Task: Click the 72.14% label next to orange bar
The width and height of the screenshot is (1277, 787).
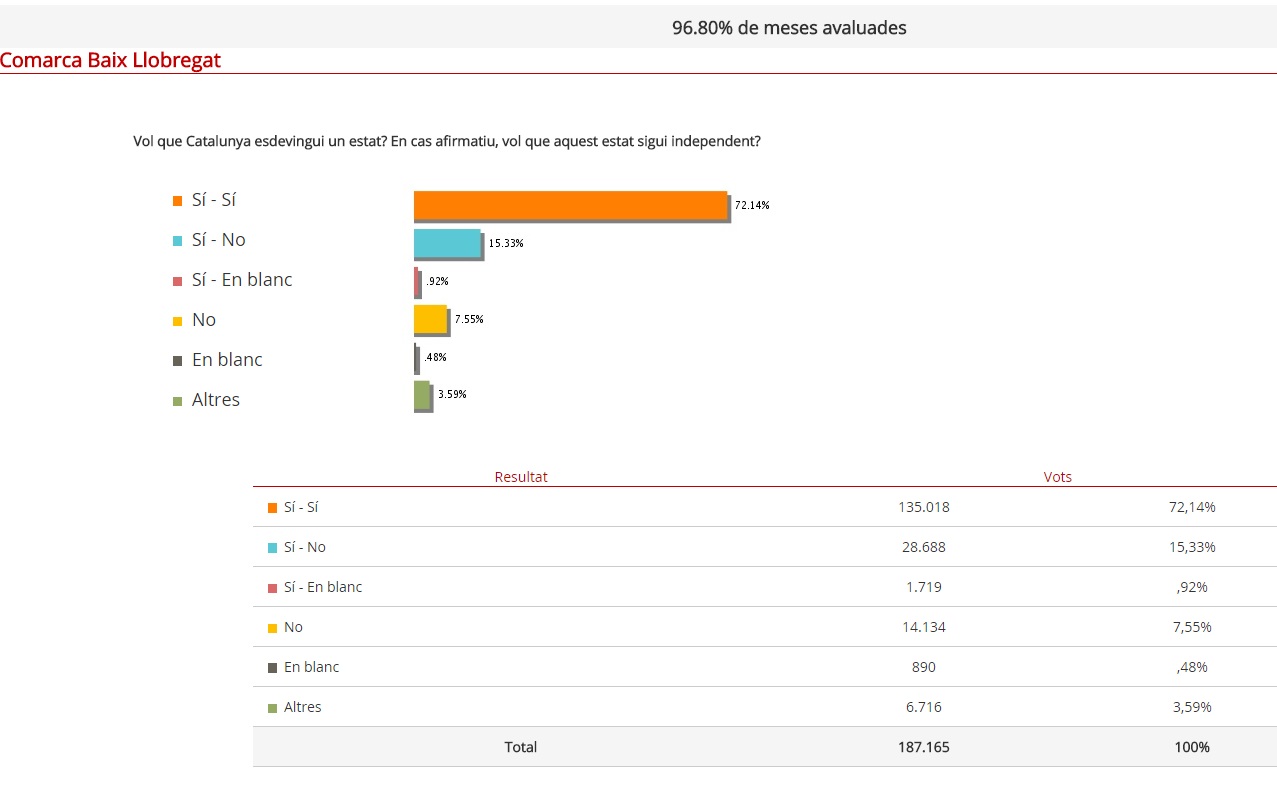Action: (x=752, y=205)
